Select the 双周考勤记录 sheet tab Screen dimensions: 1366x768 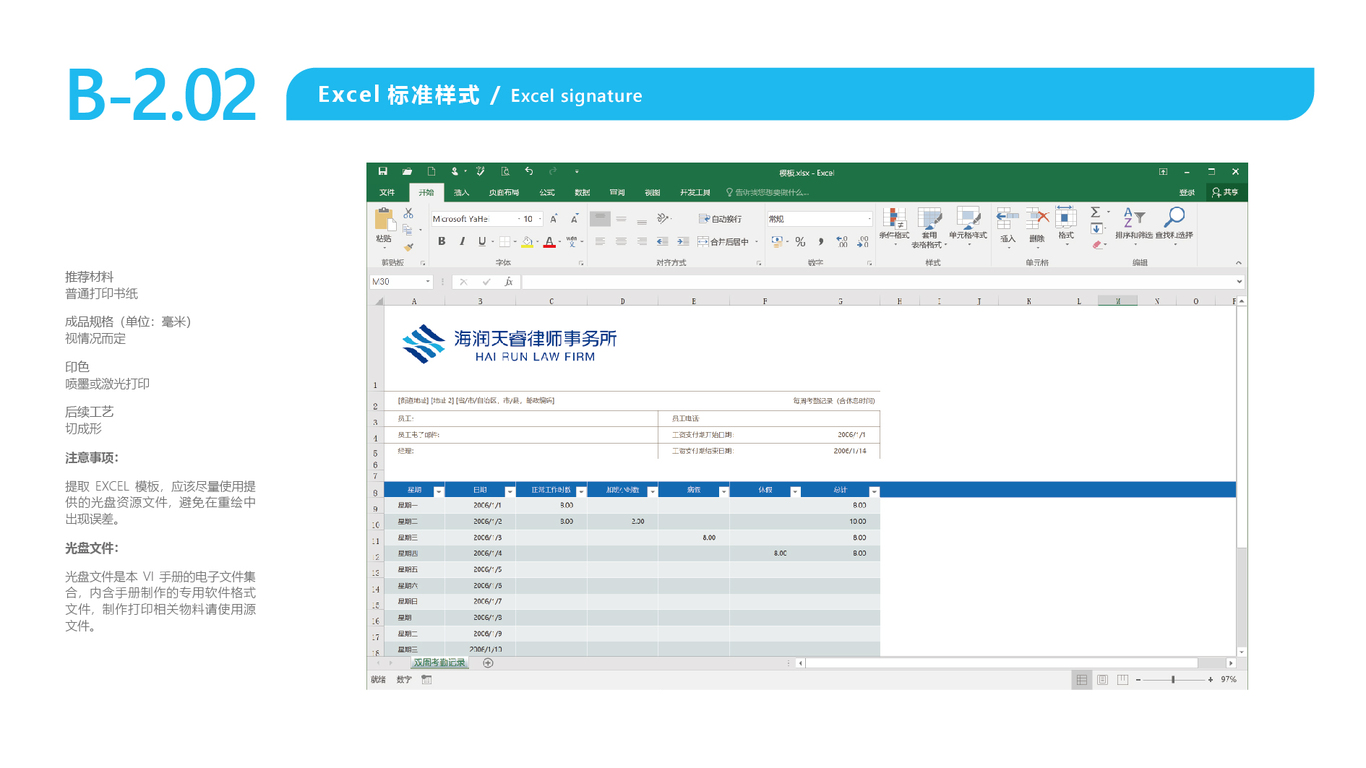(439, 663)
